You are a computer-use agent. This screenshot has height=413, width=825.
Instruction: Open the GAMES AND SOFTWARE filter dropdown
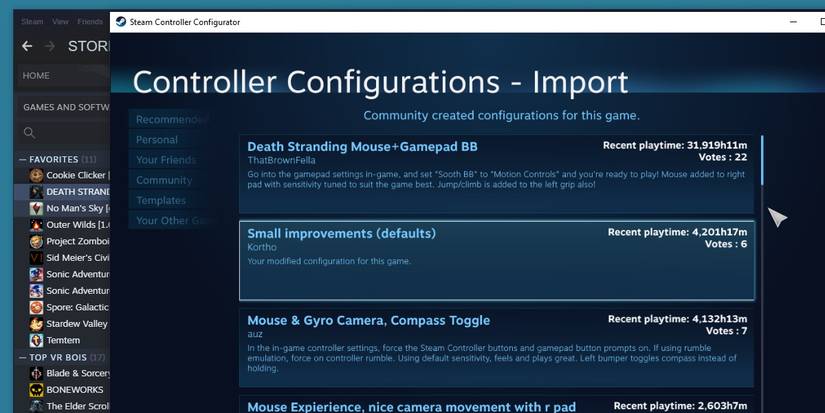[x=66, y=107]
